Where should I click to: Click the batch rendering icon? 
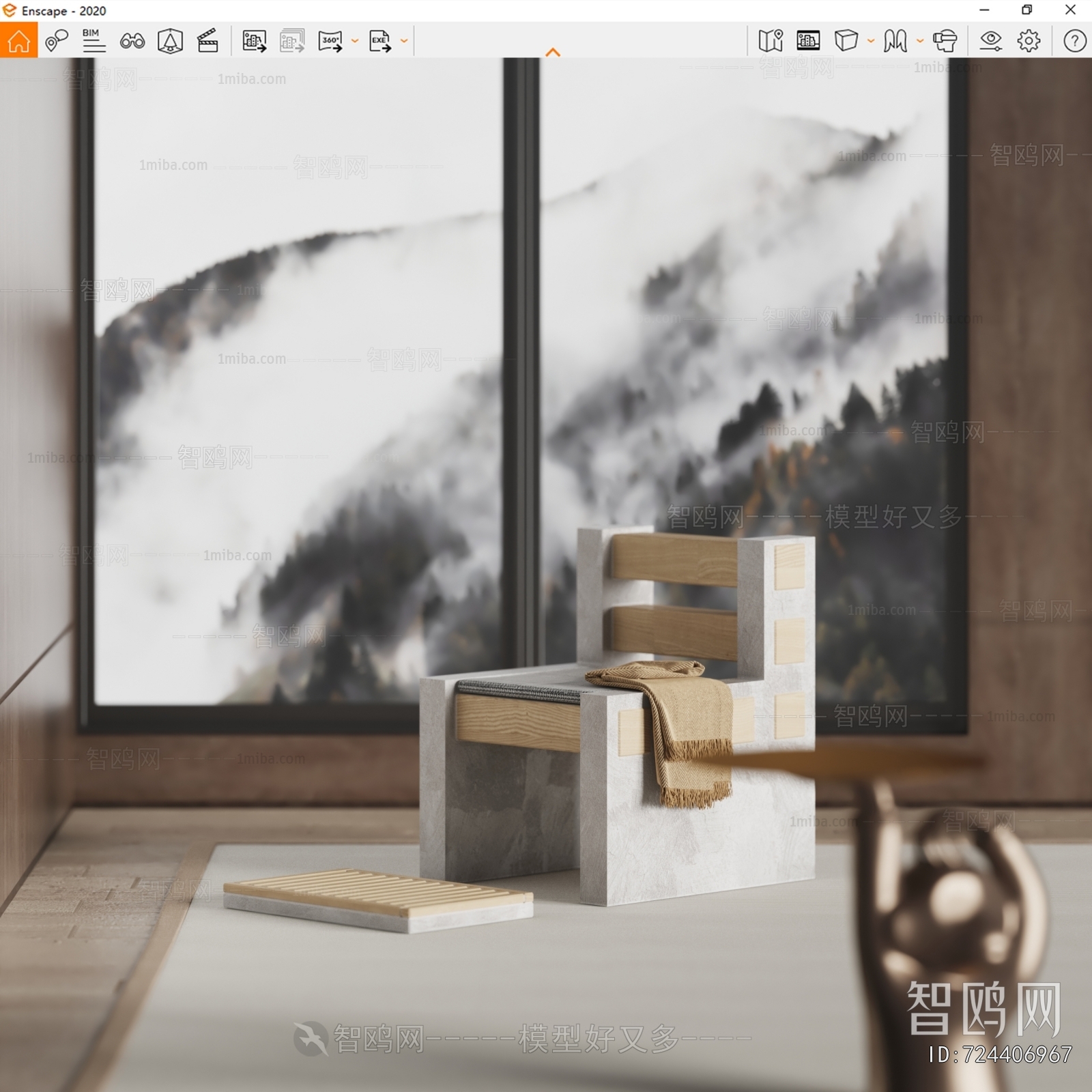pyautogui.click(x=292, y=41)
